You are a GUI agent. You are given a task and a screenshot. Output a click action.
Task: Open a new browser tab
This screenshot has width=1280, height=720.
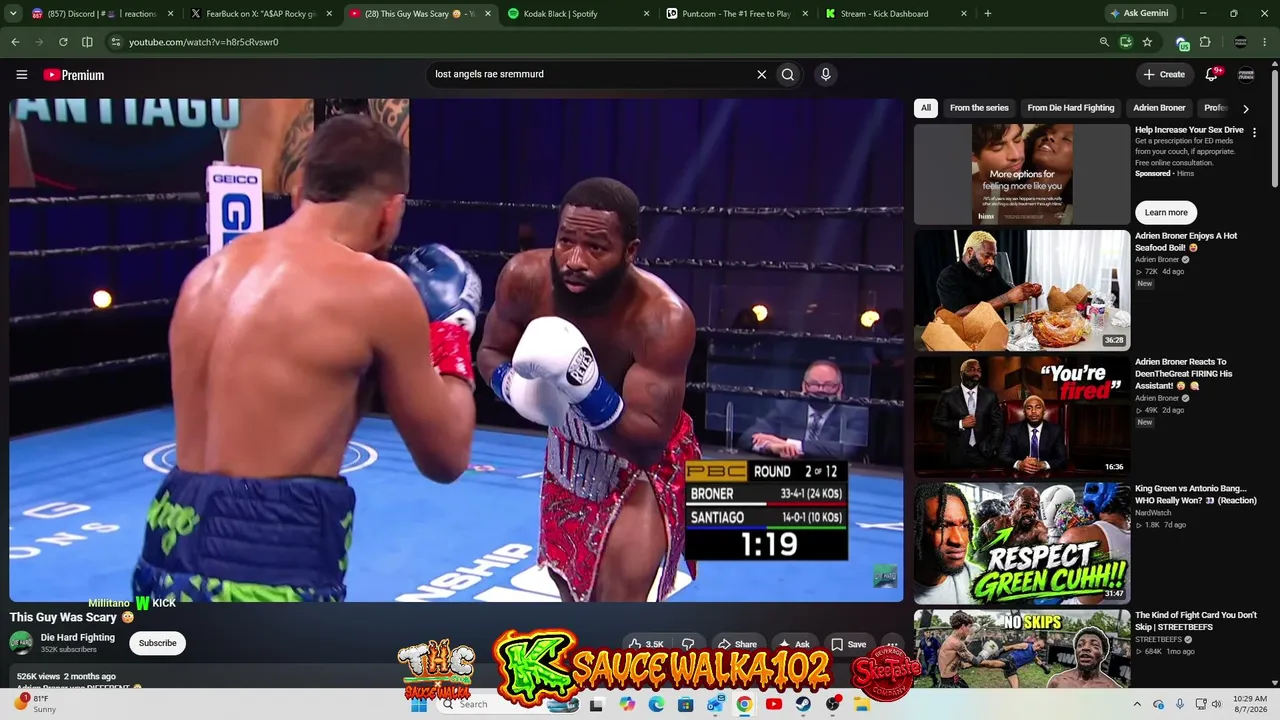point(988,14)
